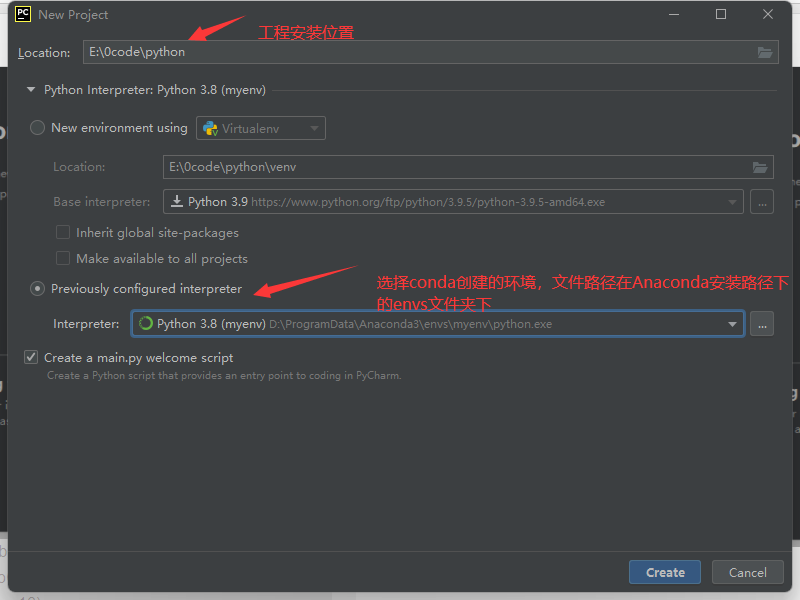Screen dimensions: 800x600
Task: Maximize the New Project window
Action: coord(721,14)
